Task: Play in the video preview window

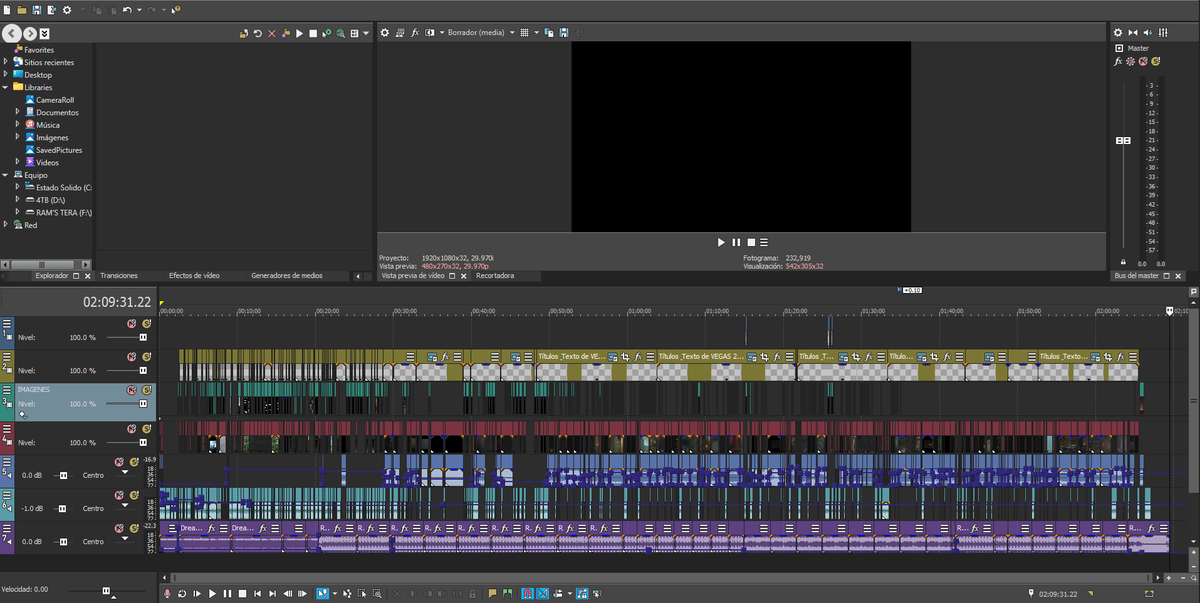Action: click(x=721, y=242)
